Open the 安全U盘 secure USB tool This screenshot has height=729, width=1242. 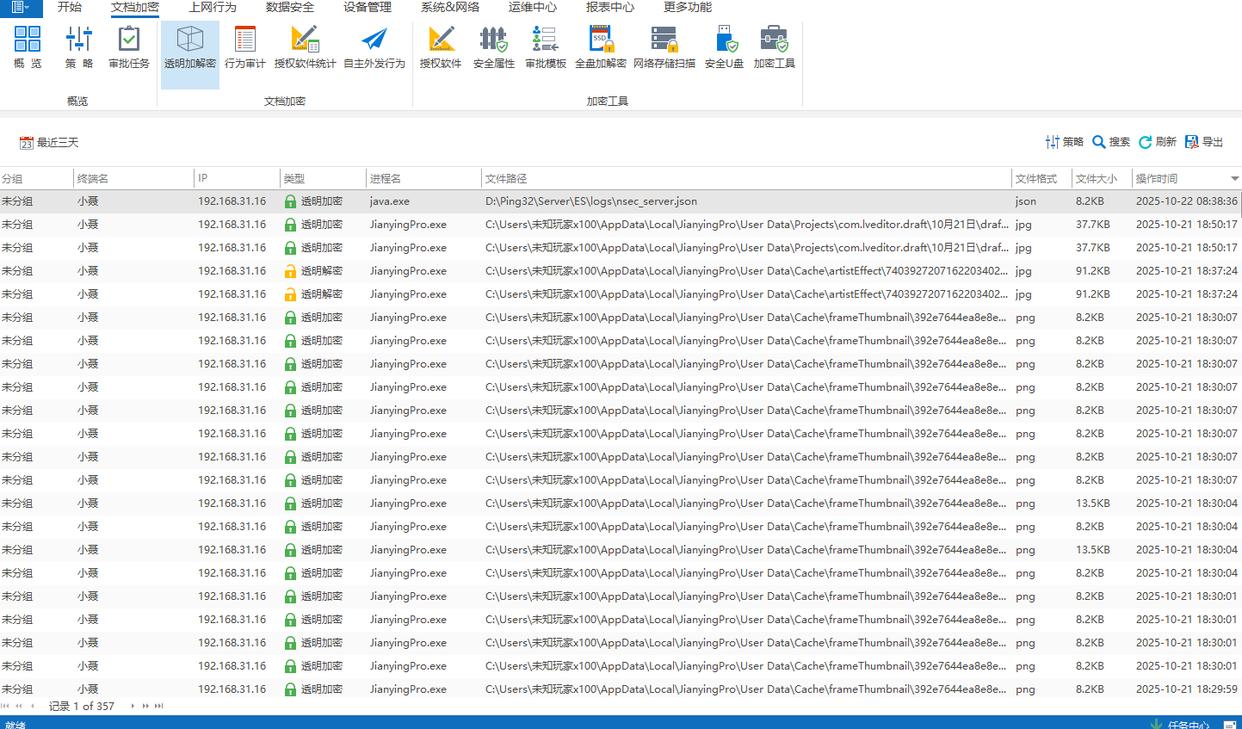[x=724, y=47]
